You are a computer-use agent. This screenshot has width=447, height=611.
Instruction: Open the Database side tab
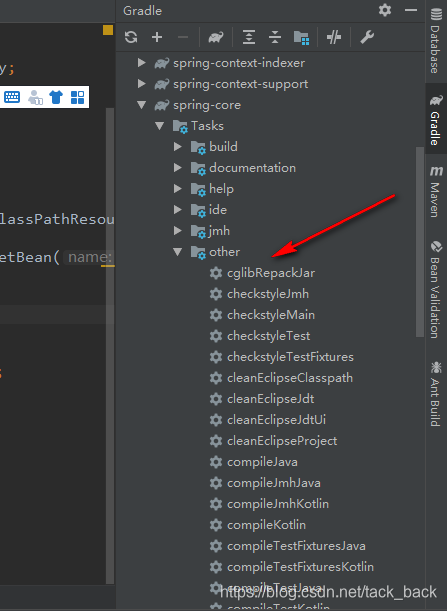tap(436, 40)
